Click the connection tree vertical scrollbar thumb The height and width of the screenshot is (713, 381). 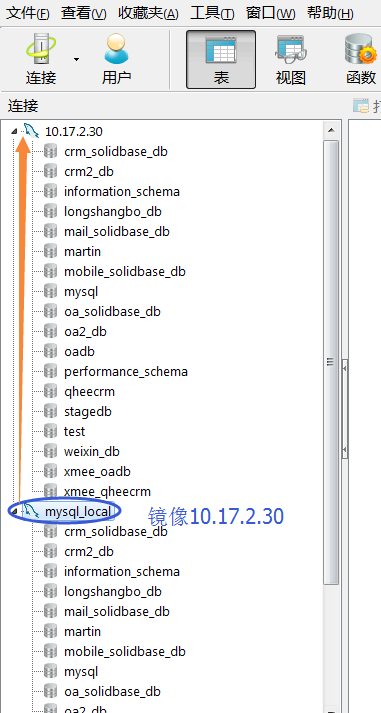[331, 362]
